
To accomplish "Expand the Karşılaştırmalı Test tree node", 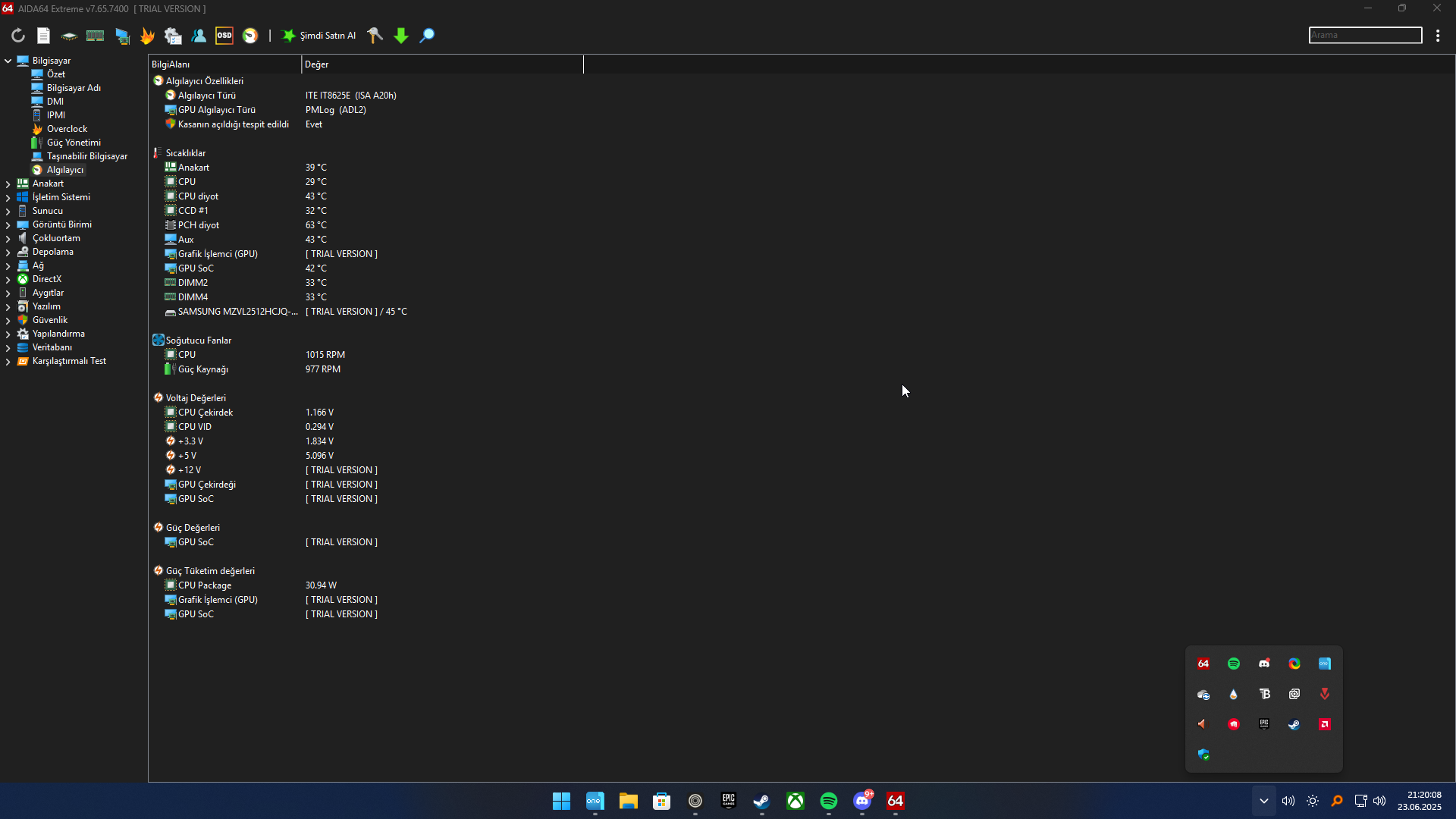I will click(x=8, y=361).
